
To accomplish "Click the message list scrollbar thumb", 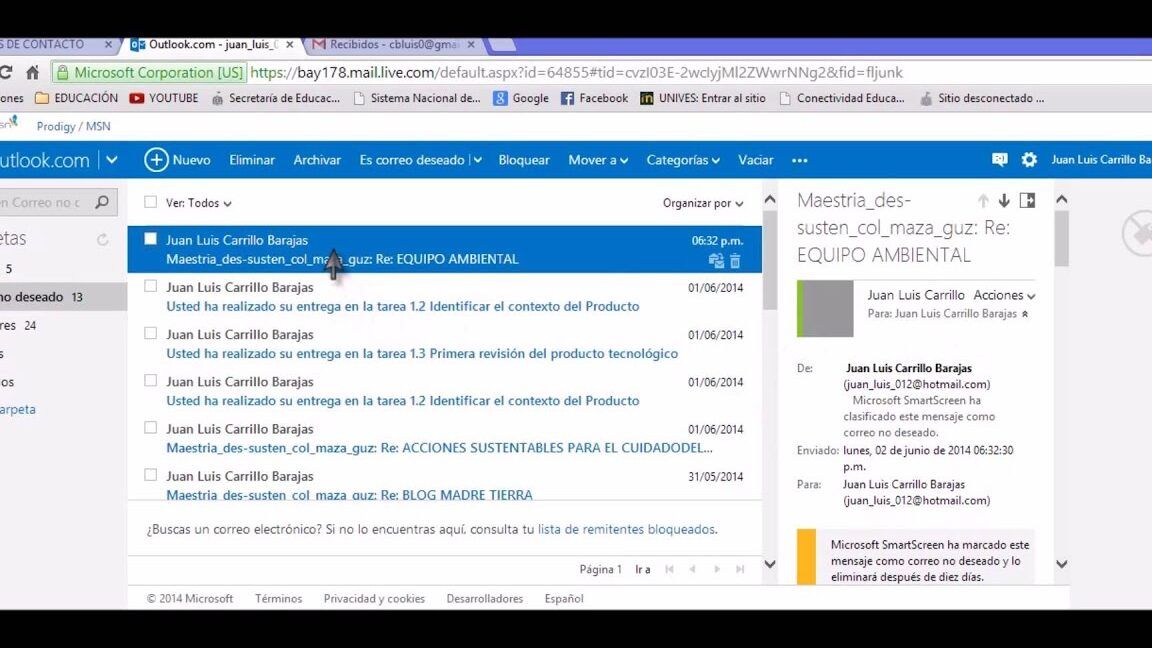I will click(x=769, y=261).
